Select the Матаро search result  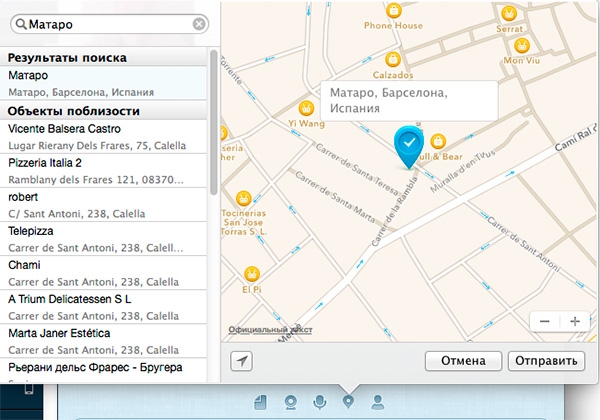click(105, 83)
